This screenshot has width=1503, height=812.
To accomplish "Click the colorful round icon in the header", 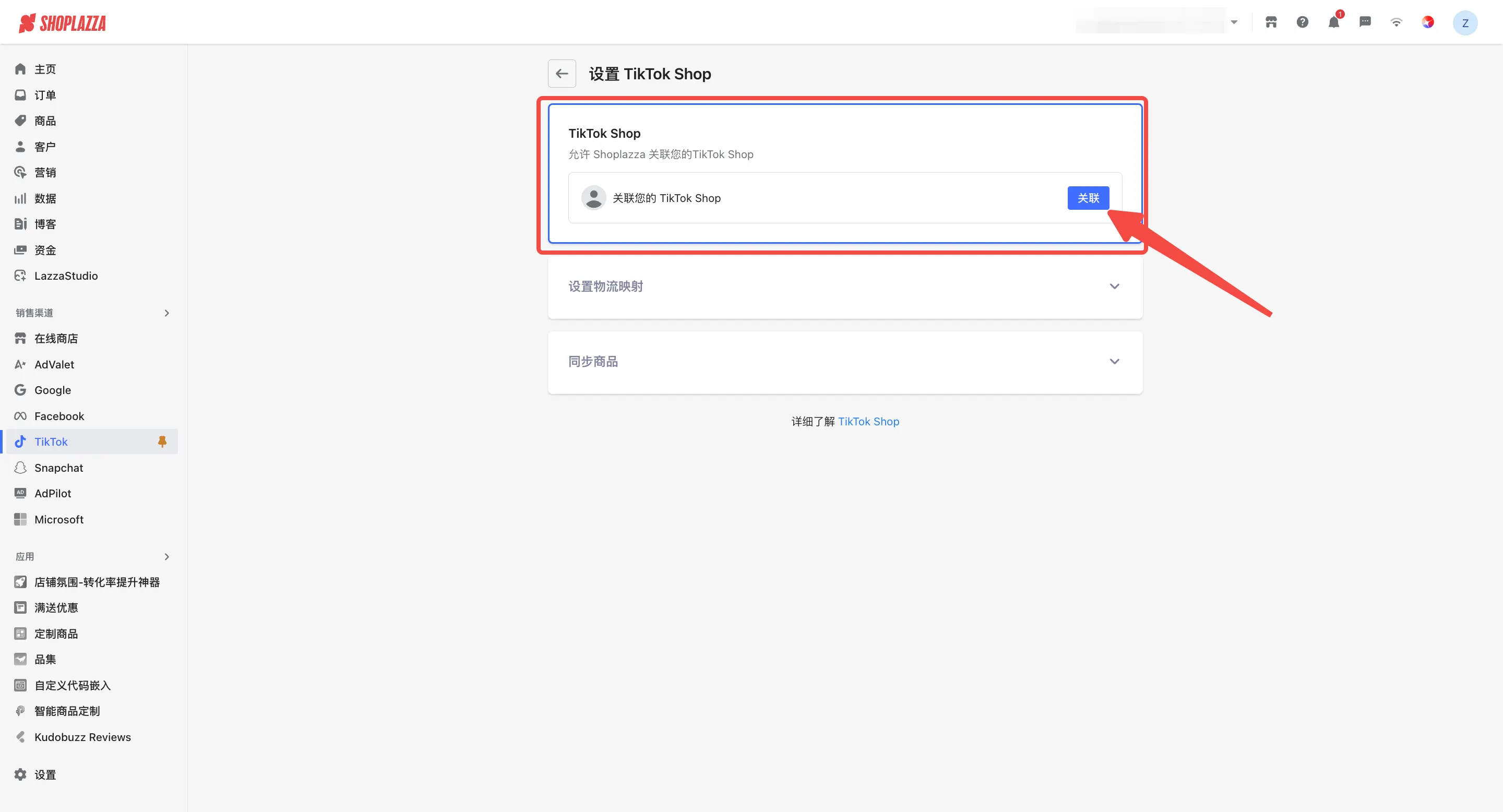I will click(1428, 22).
